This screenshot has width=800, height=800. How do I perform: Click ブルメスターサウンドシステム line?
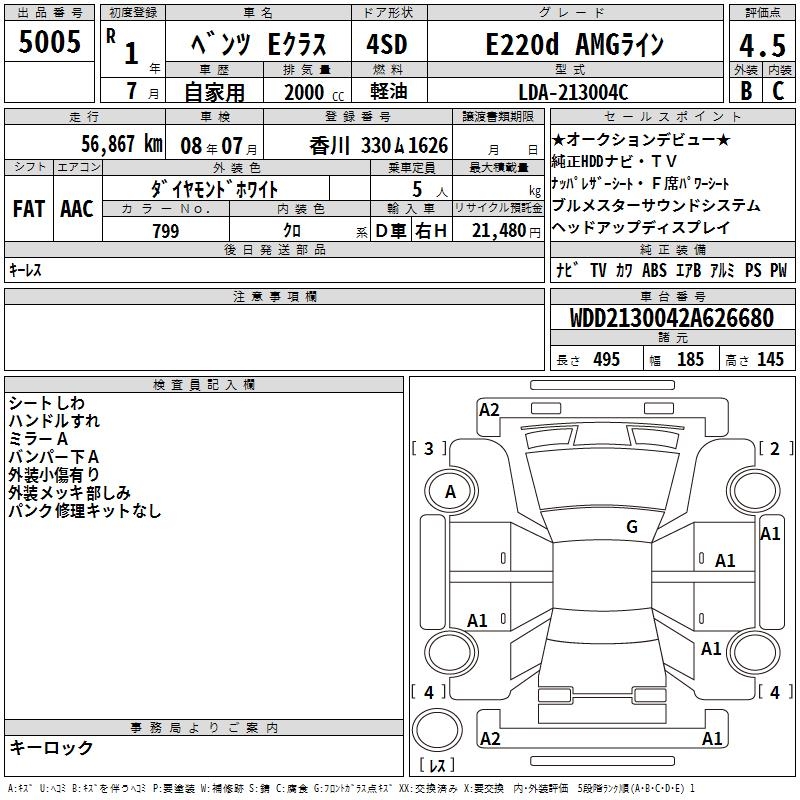click(x=656, y=205)
